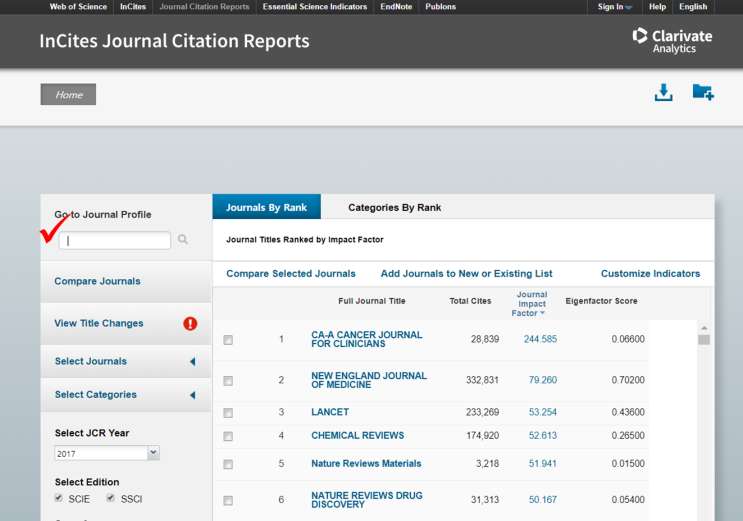Open EndNote in top navigation

coord(396,7)
